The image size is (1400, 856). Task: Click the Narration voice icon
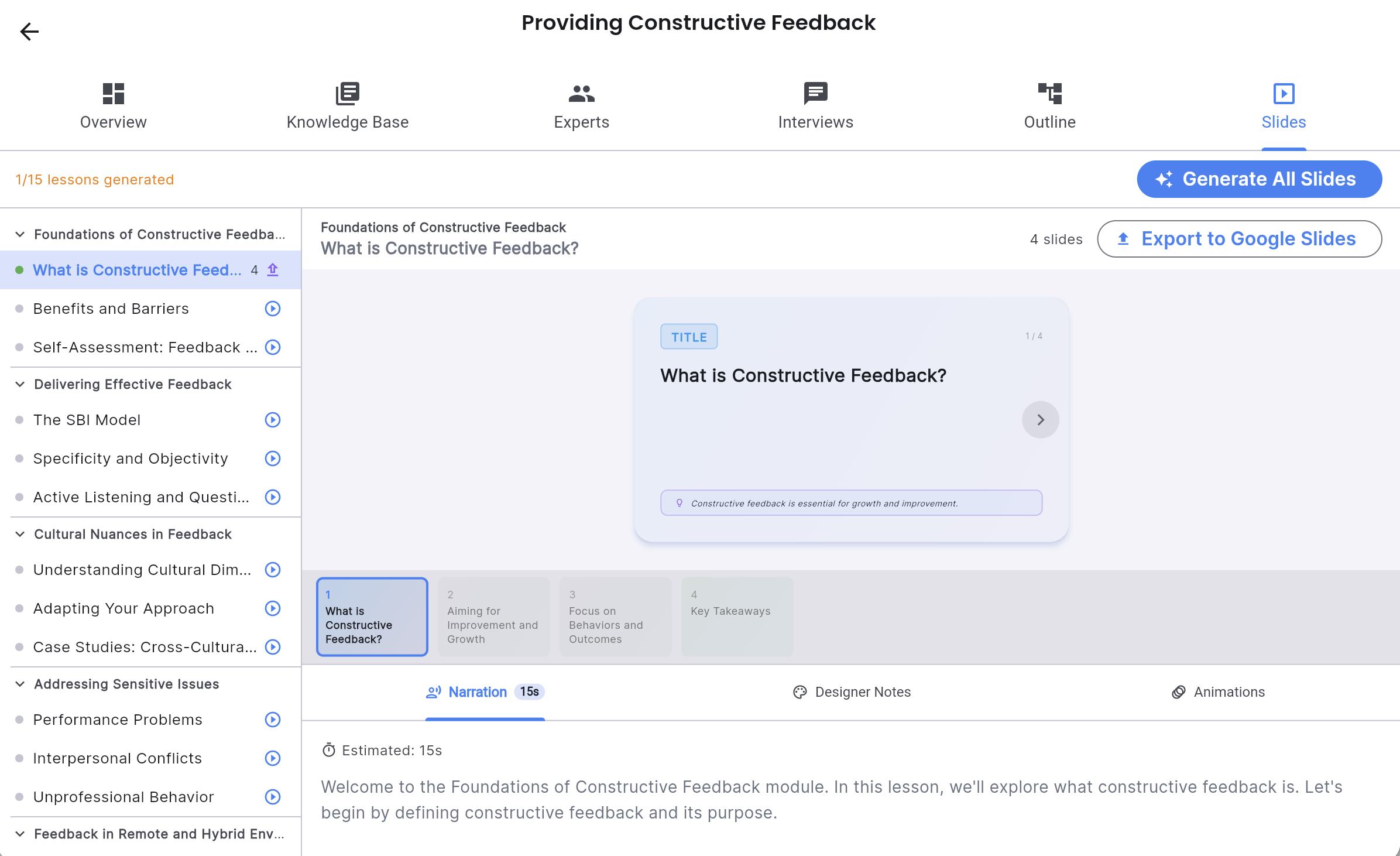click(433, 691)
